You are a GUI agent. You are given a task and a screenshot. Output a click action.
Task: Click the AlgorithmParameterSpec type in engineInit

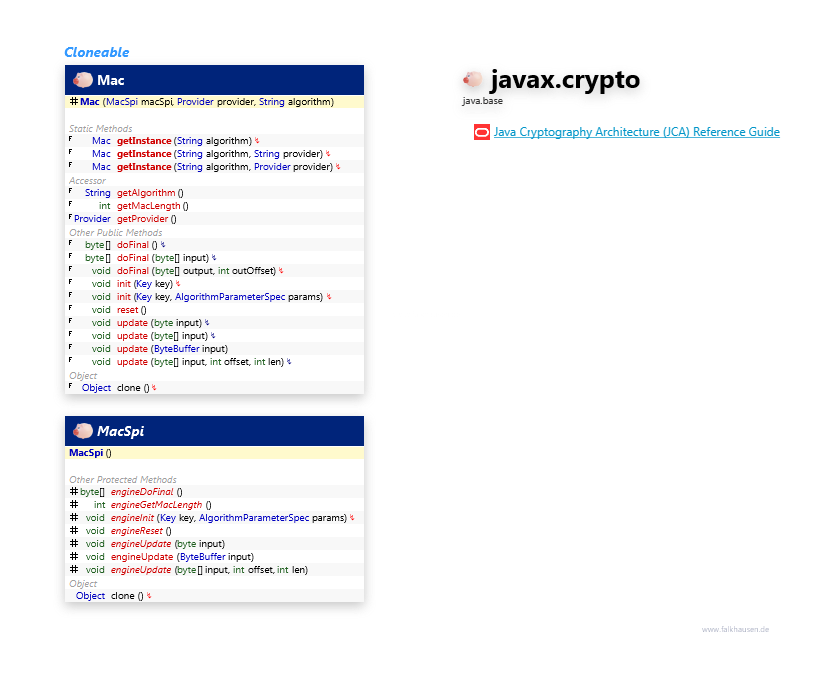tap(254, 518)
